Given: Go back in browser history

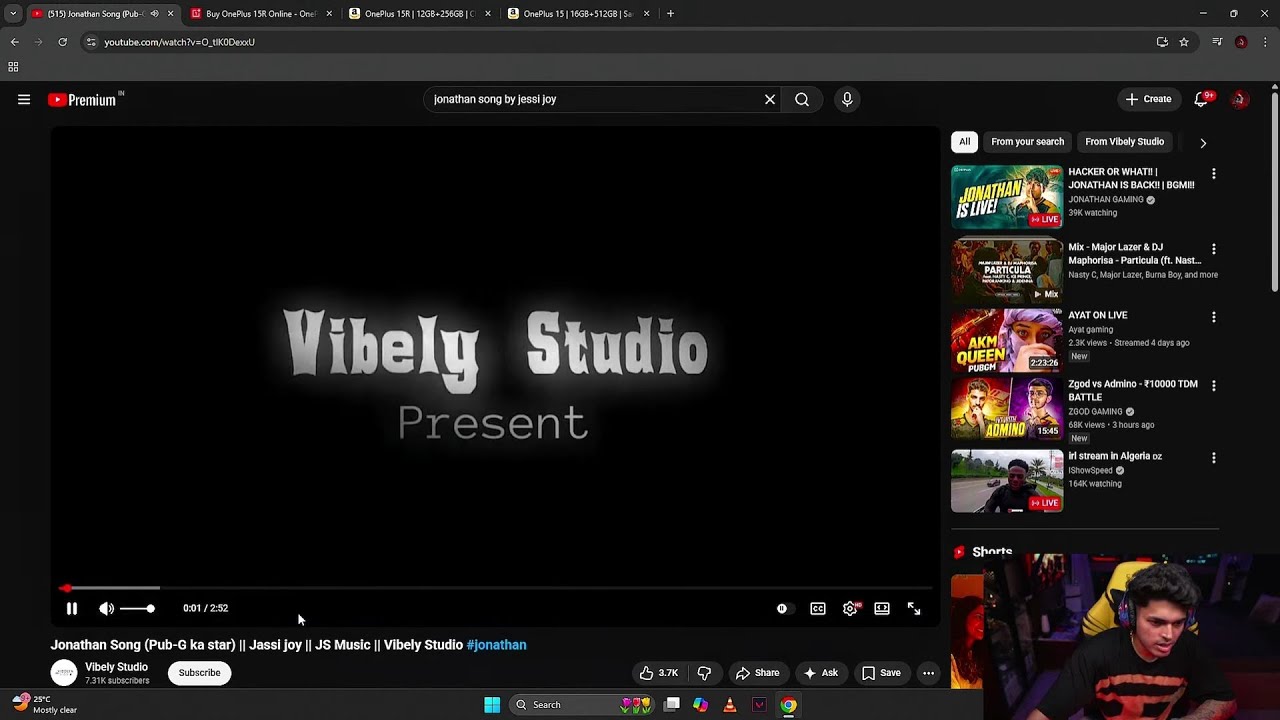Looking at the screenshot, I should [x=14, y=42].
